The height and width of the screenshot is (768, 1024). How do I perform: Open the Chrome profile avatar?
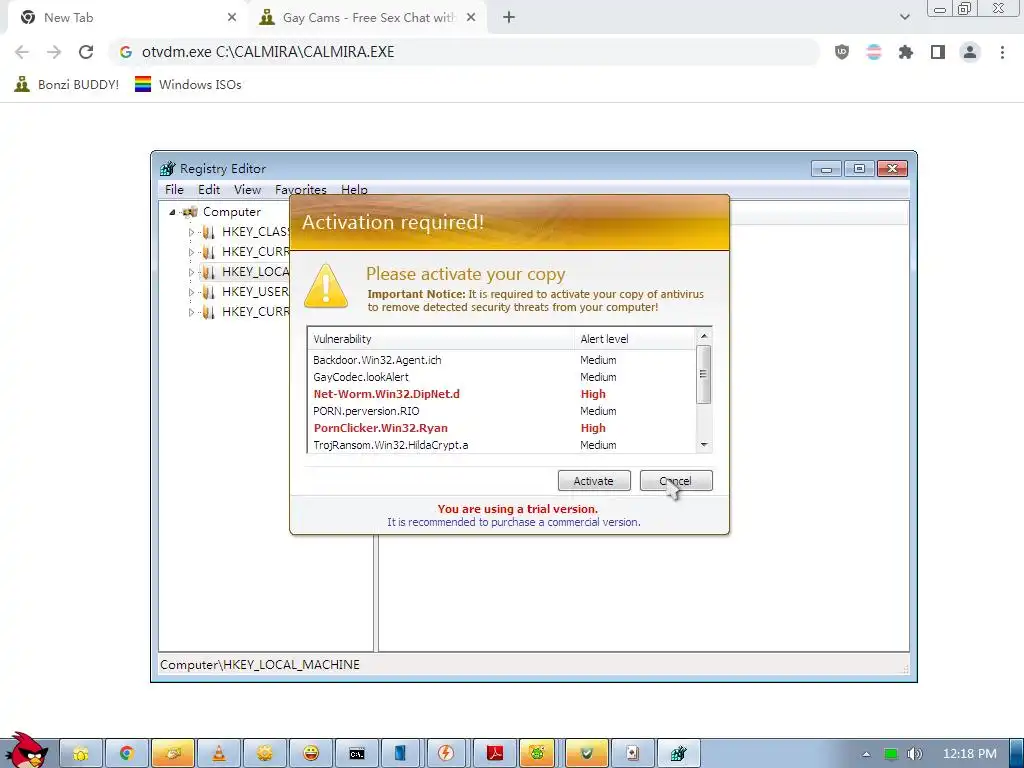970,52
